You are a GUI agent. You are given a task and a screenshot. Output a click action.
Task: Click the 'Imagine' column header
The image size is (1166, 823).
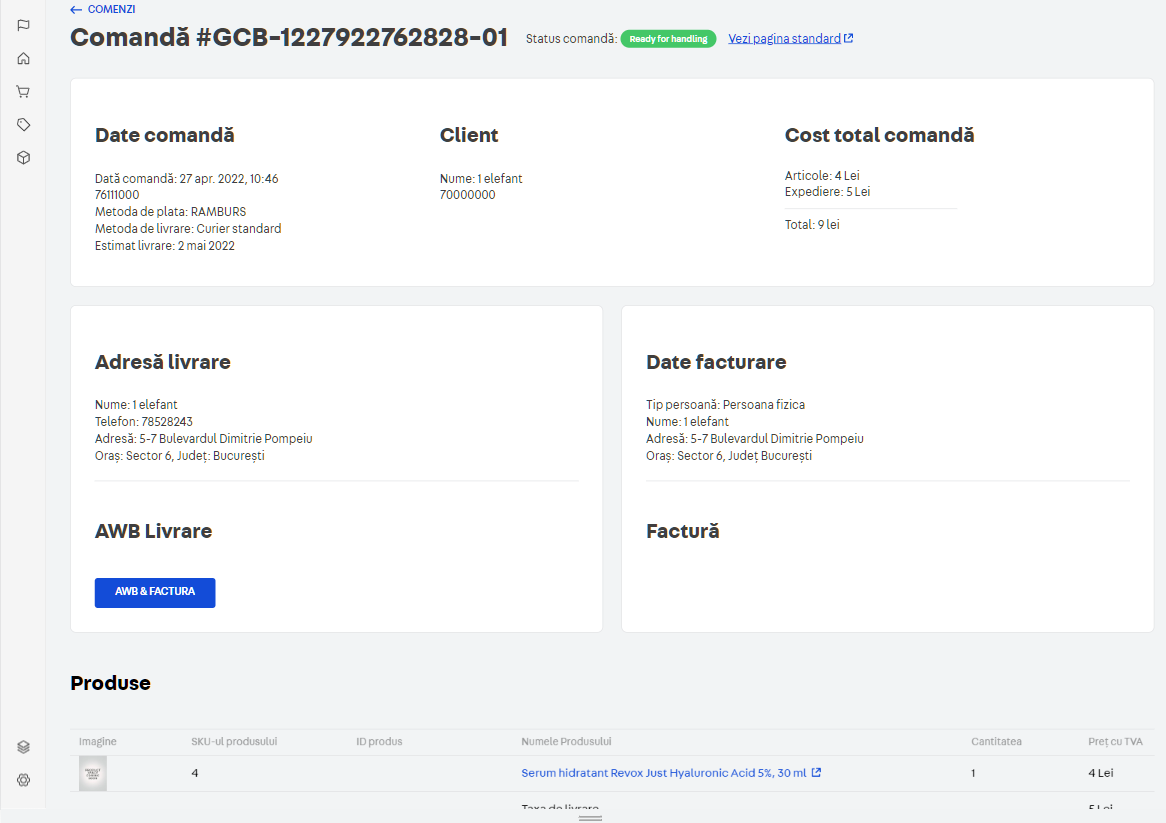98,741
